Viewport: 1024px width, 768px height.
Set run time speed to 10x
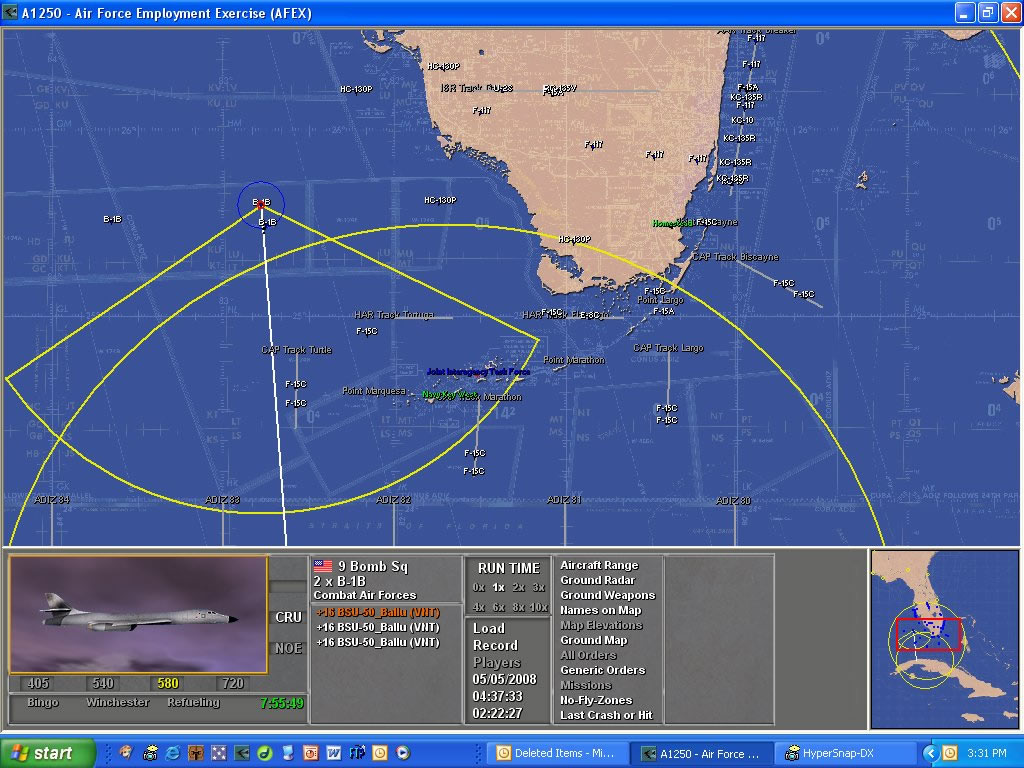[539, 608]
